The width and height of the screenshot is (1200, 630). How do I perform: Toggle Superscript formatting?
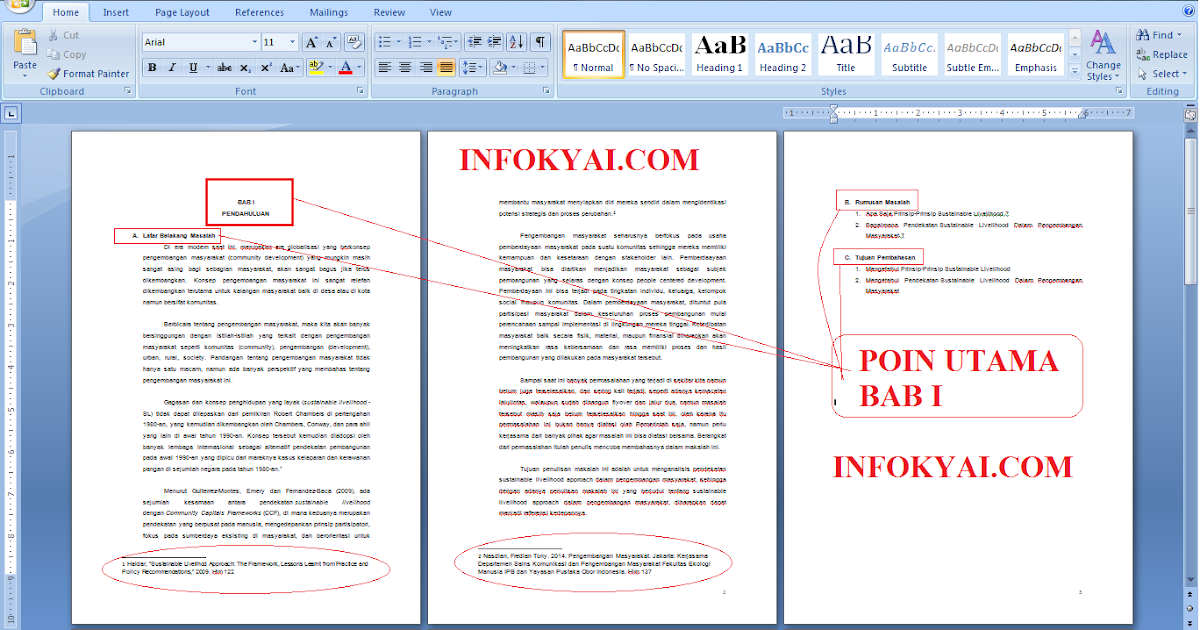(x=266, y=67)
